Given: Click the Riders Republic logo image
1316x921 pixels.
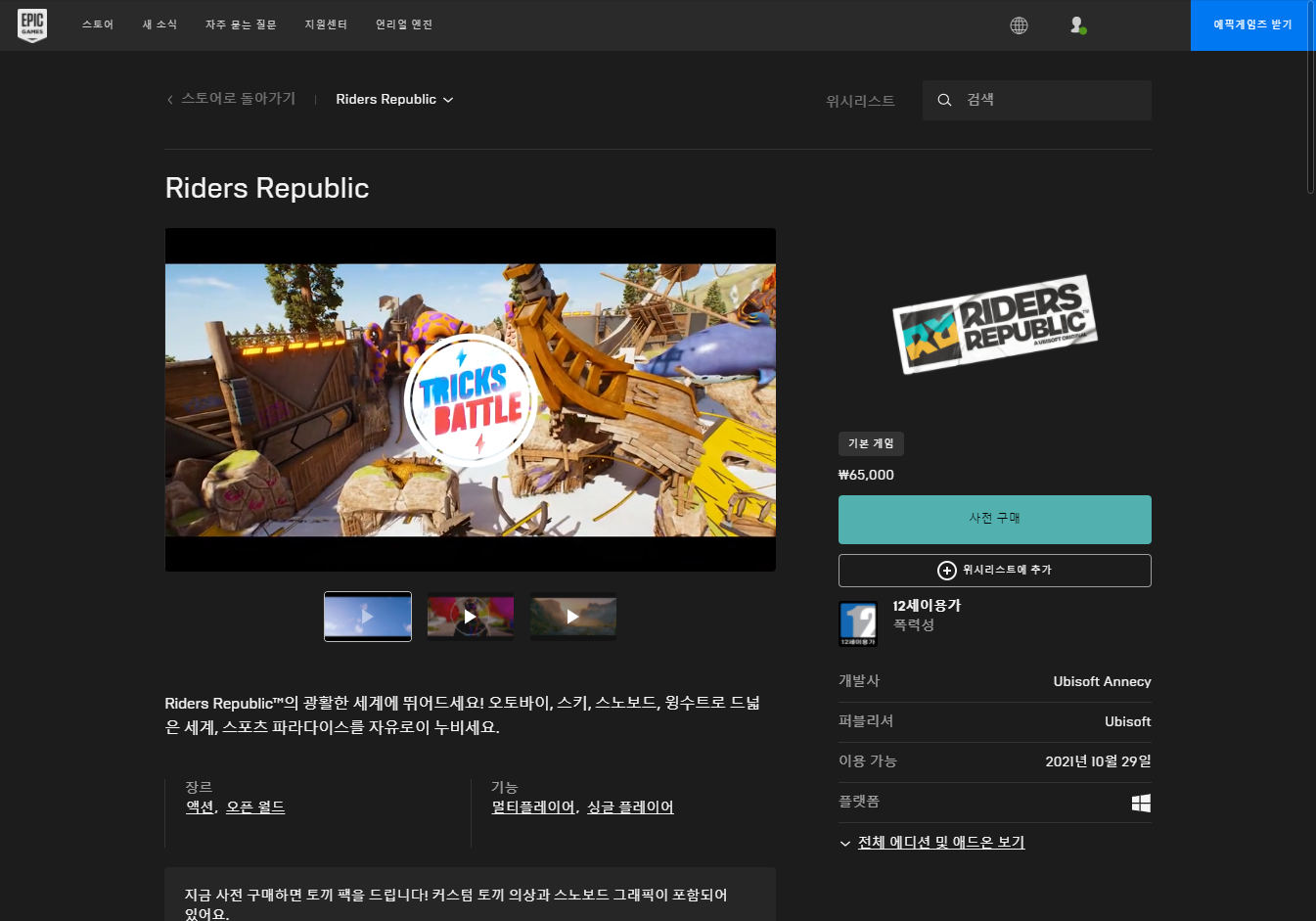Looking at the screenshot, I should tap(994, 324).
